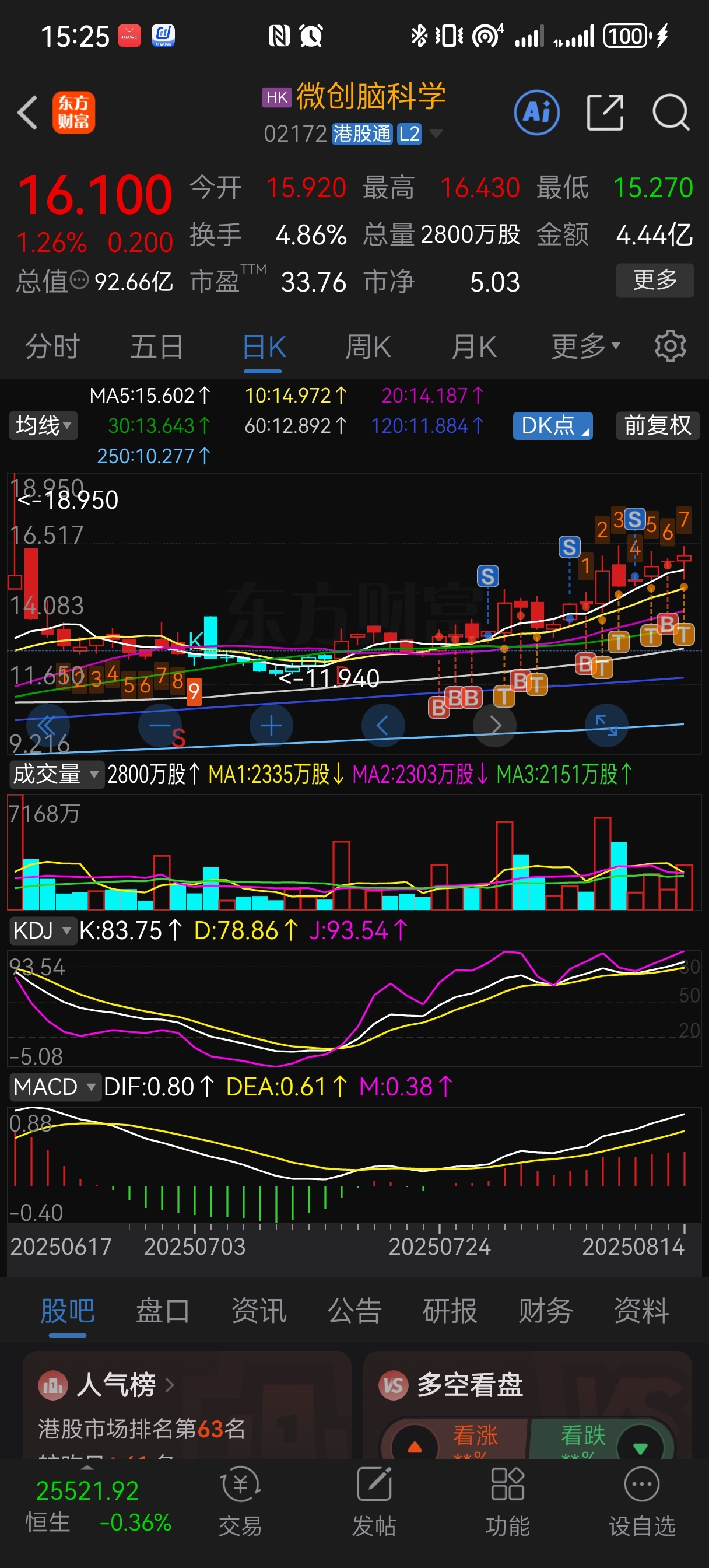The height and width of the screenshot is (1568, 709).
Task: Tap the stock name 微创脑科学
Action: click(371, 97)
